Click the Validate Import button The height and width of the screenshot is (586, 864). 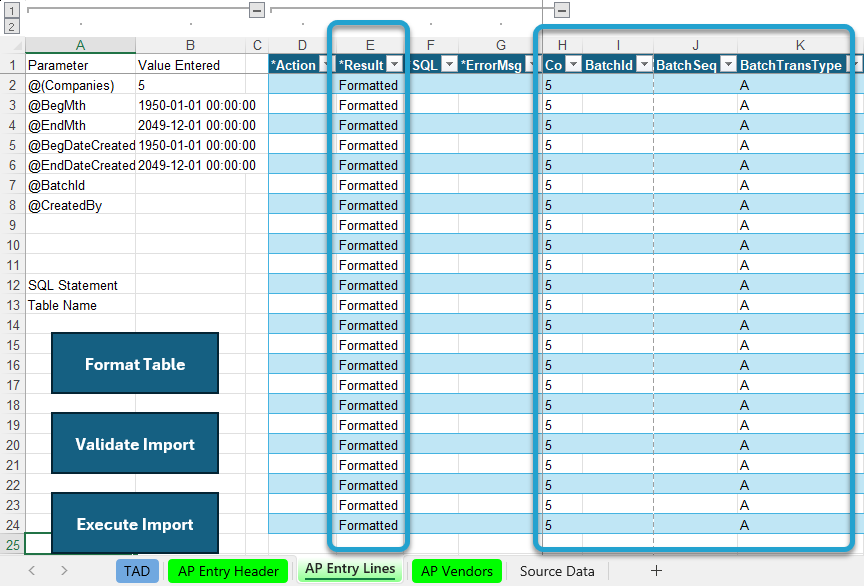(135, 443)
